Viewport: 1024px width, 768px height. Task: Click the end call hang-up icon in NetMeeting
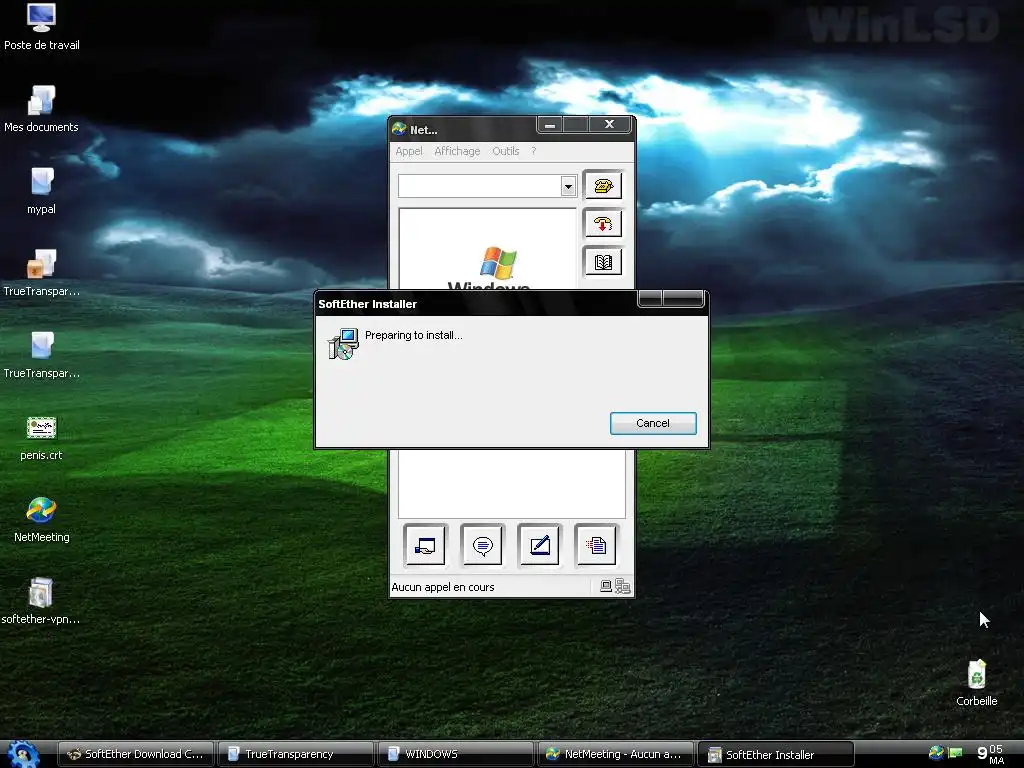(x=603, y=224)
